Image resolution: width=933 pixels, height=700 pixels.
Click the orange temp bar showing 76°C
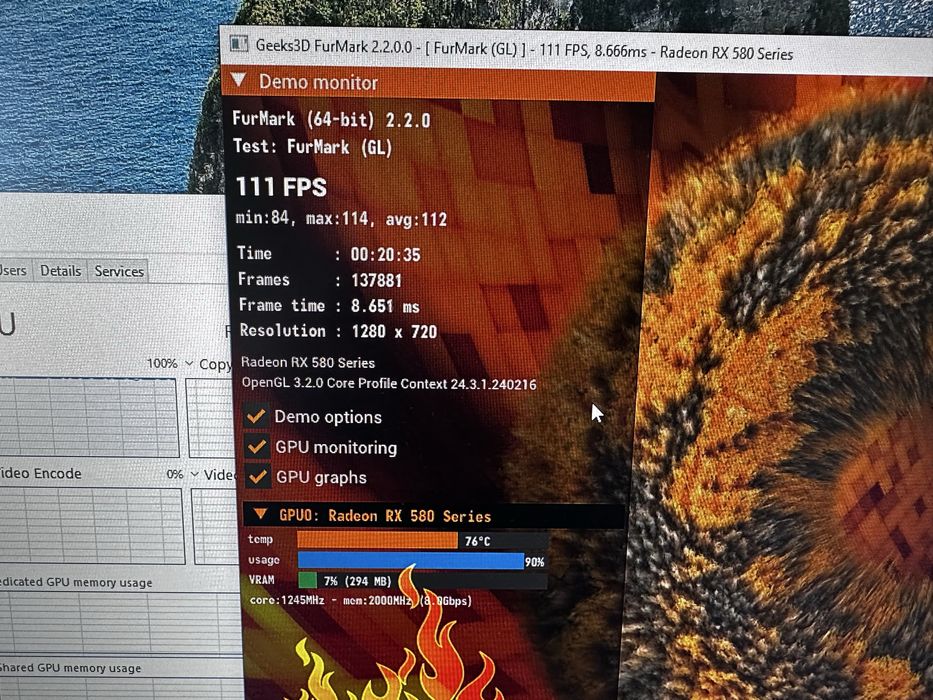tap(377, 539)
